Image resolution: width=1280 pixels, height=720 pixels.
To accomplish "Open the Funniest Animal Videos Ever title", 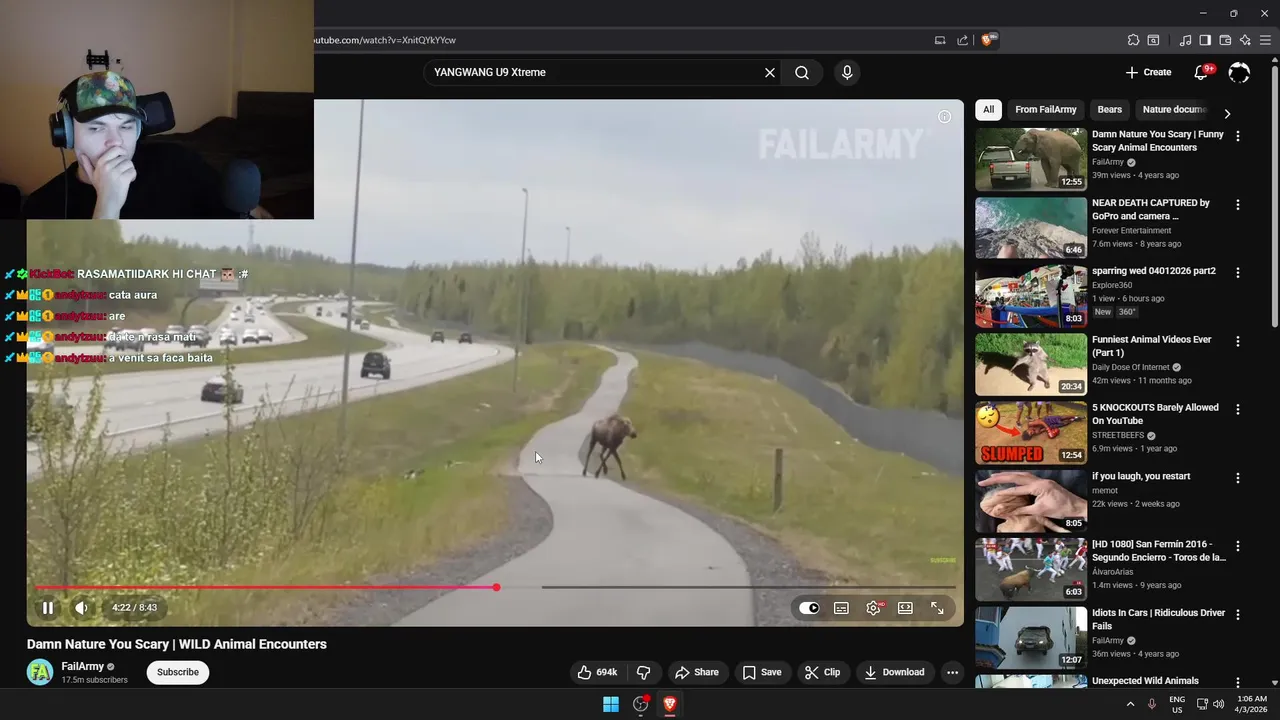I will pos(1151,346).
